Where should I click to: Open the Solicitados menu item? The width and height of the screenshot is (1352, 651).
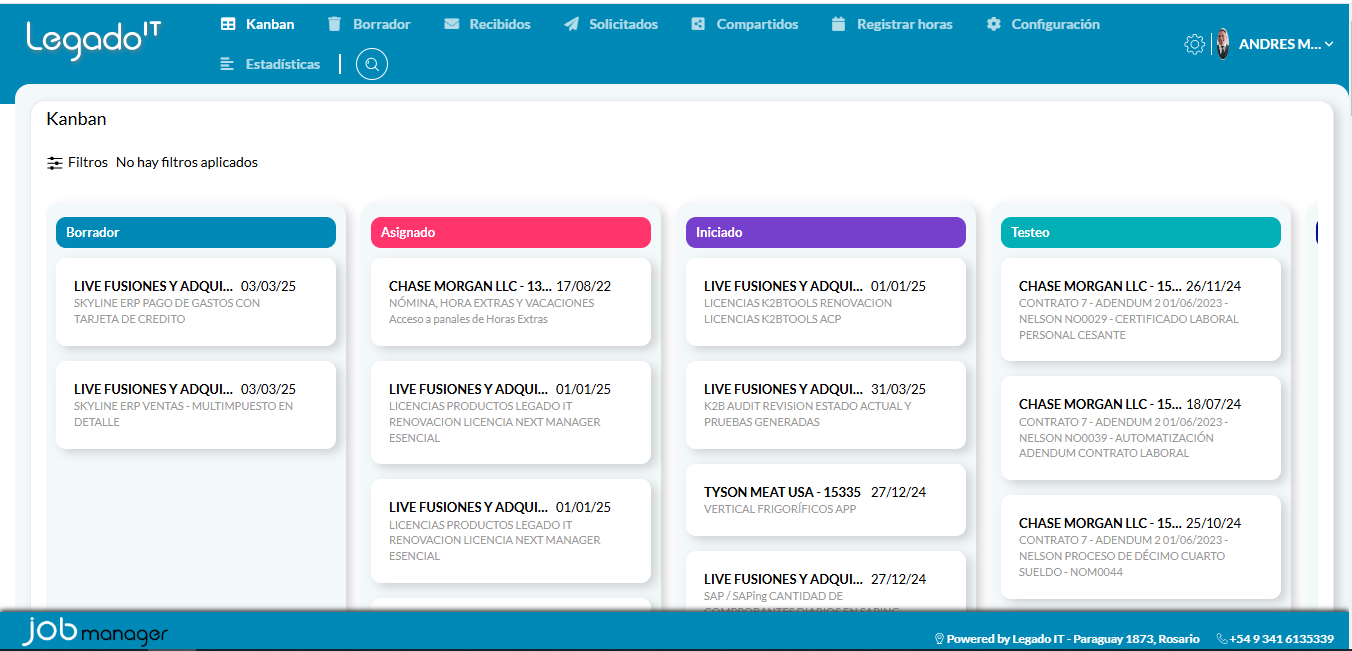point(611,24)
